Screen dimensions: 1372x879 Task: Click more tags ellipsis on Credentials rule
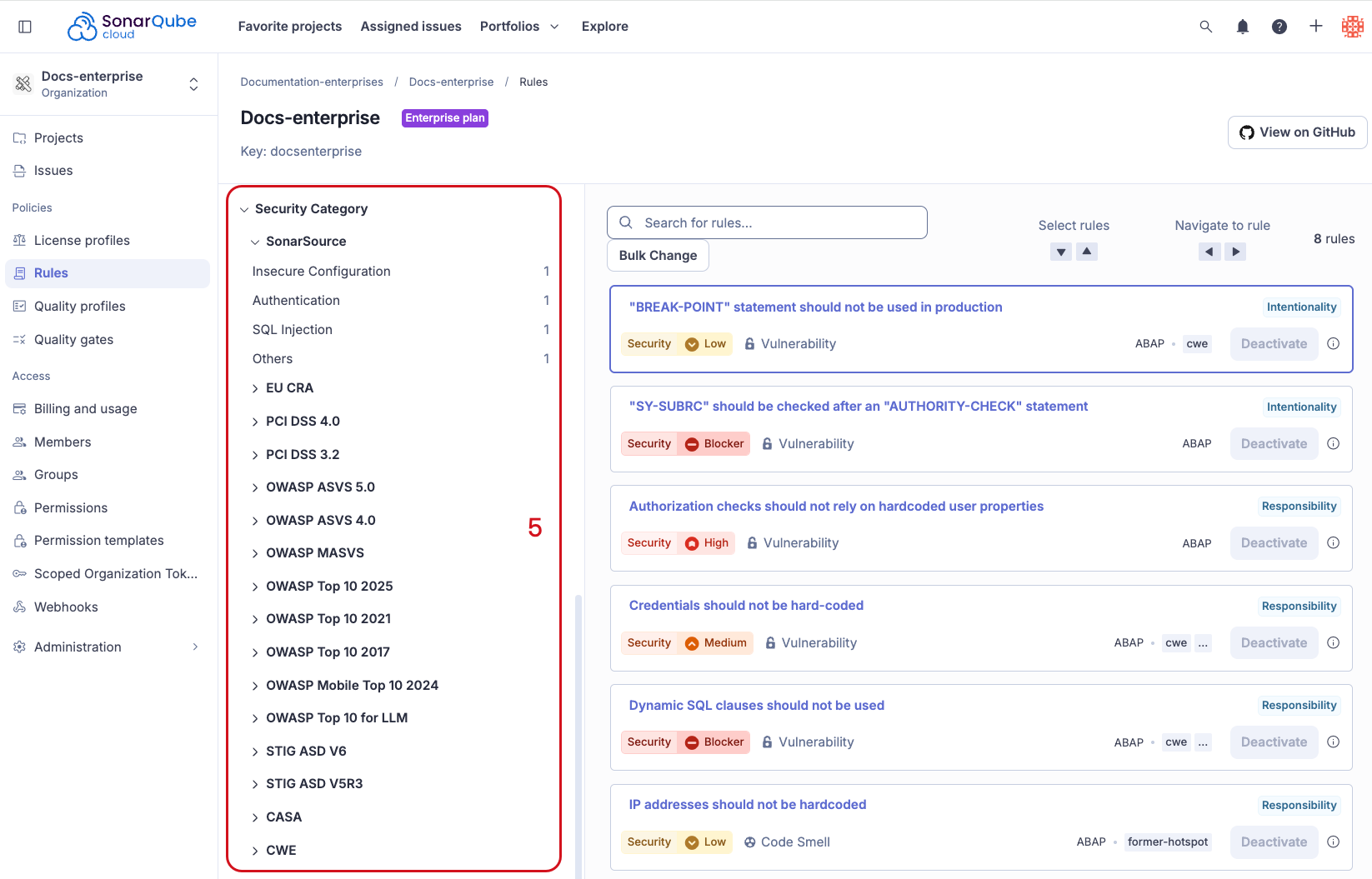point(1203,643)
